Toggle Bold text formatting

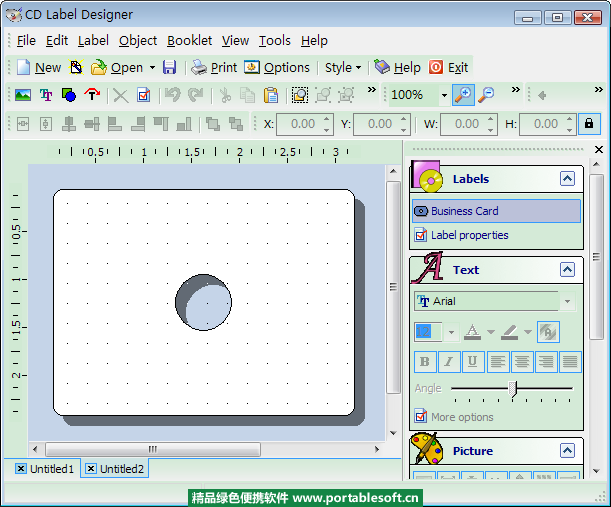[x=425, y=362]
